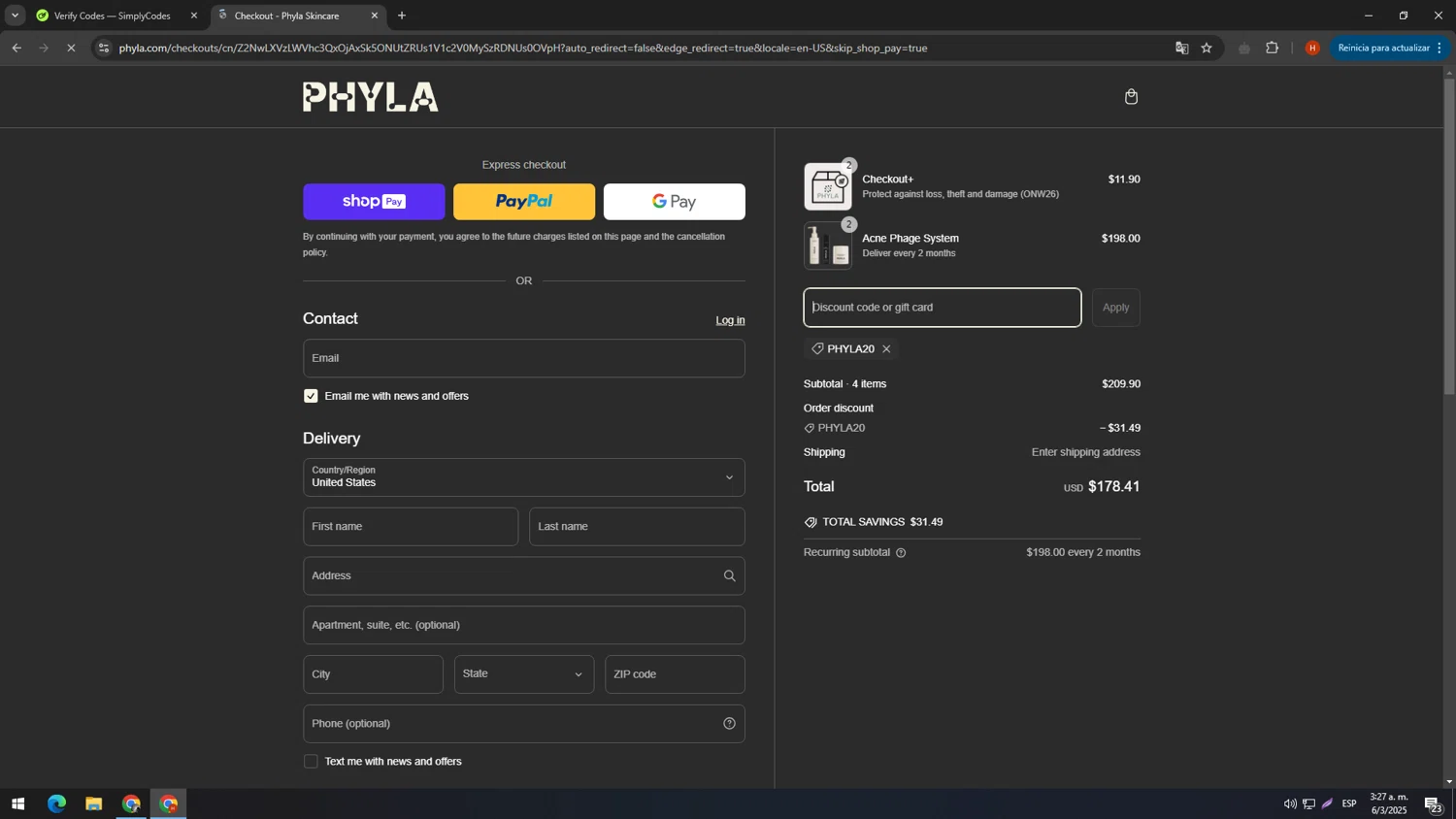Image resolution: width=1456 pixels, height=819 pixels.
Task: Click the Phyla logo
Action: coord(371,97)
